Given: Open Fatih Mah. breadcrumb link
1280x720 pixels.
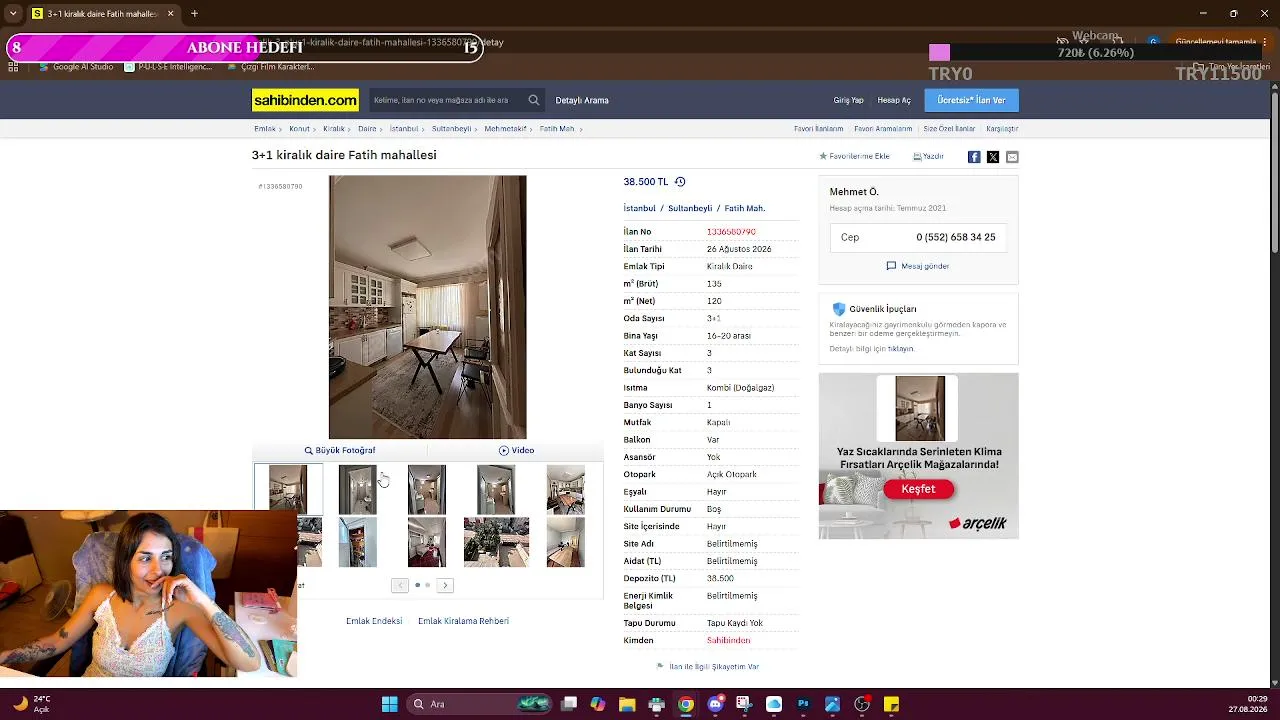Looking at the screenshot, I should [557, 129].
